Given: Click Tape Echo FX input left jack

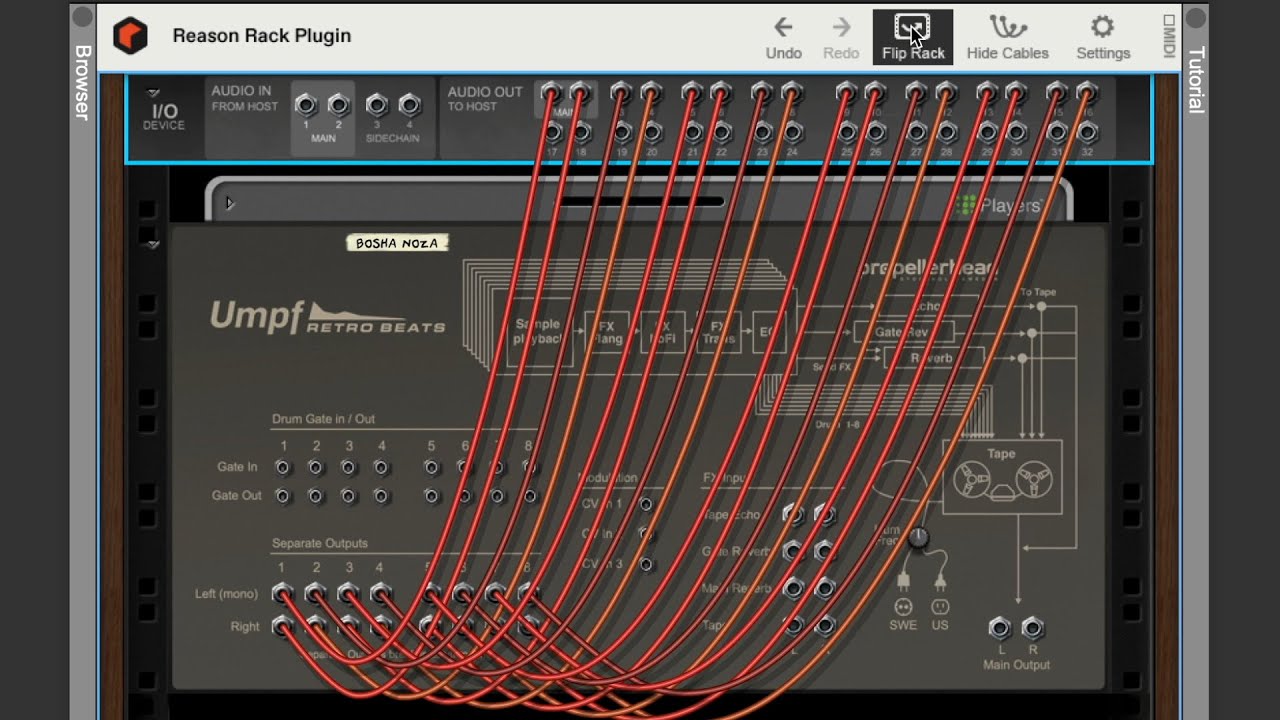Looking at the screenshot, I should pos(793,515).
